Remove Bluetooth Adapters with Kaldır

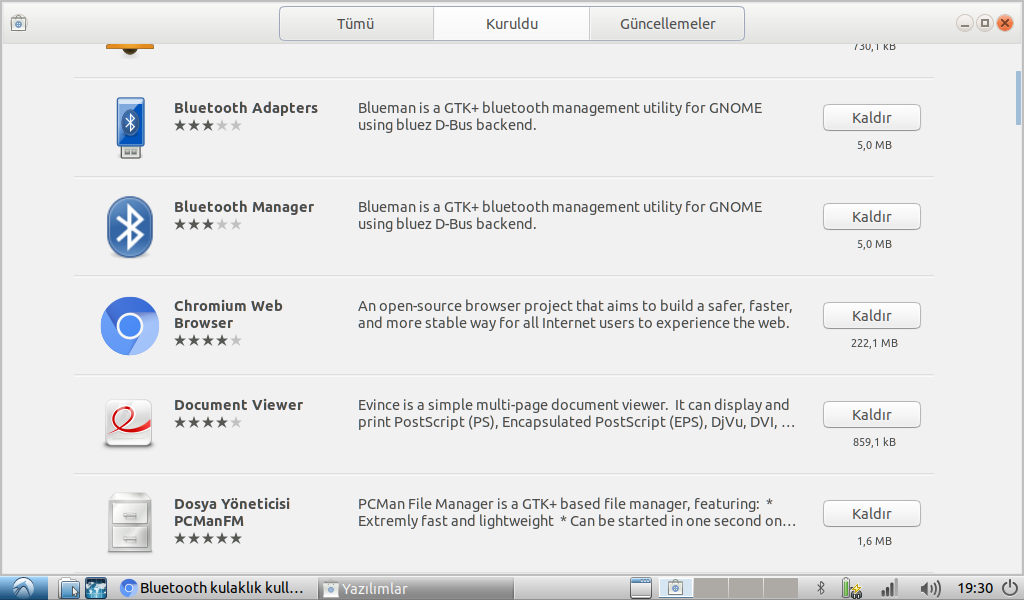point(871,118)
